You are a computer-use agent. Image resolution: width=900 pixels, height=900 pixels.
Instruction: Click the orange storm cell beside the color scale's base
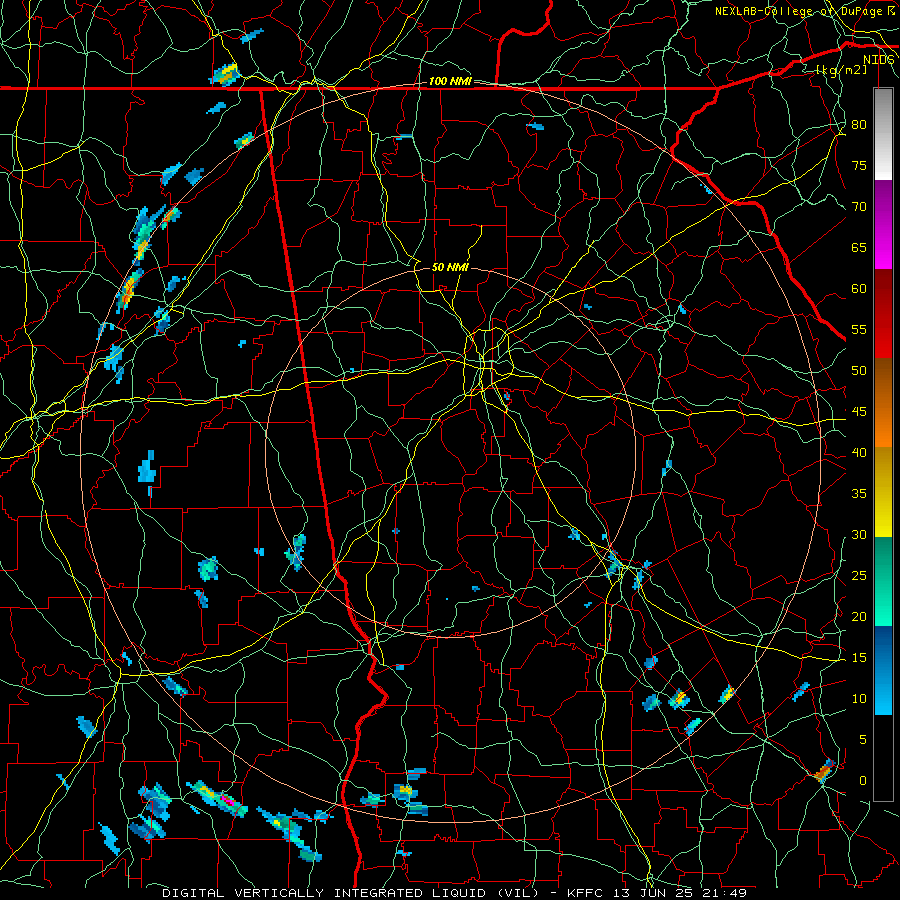[823, 771]
